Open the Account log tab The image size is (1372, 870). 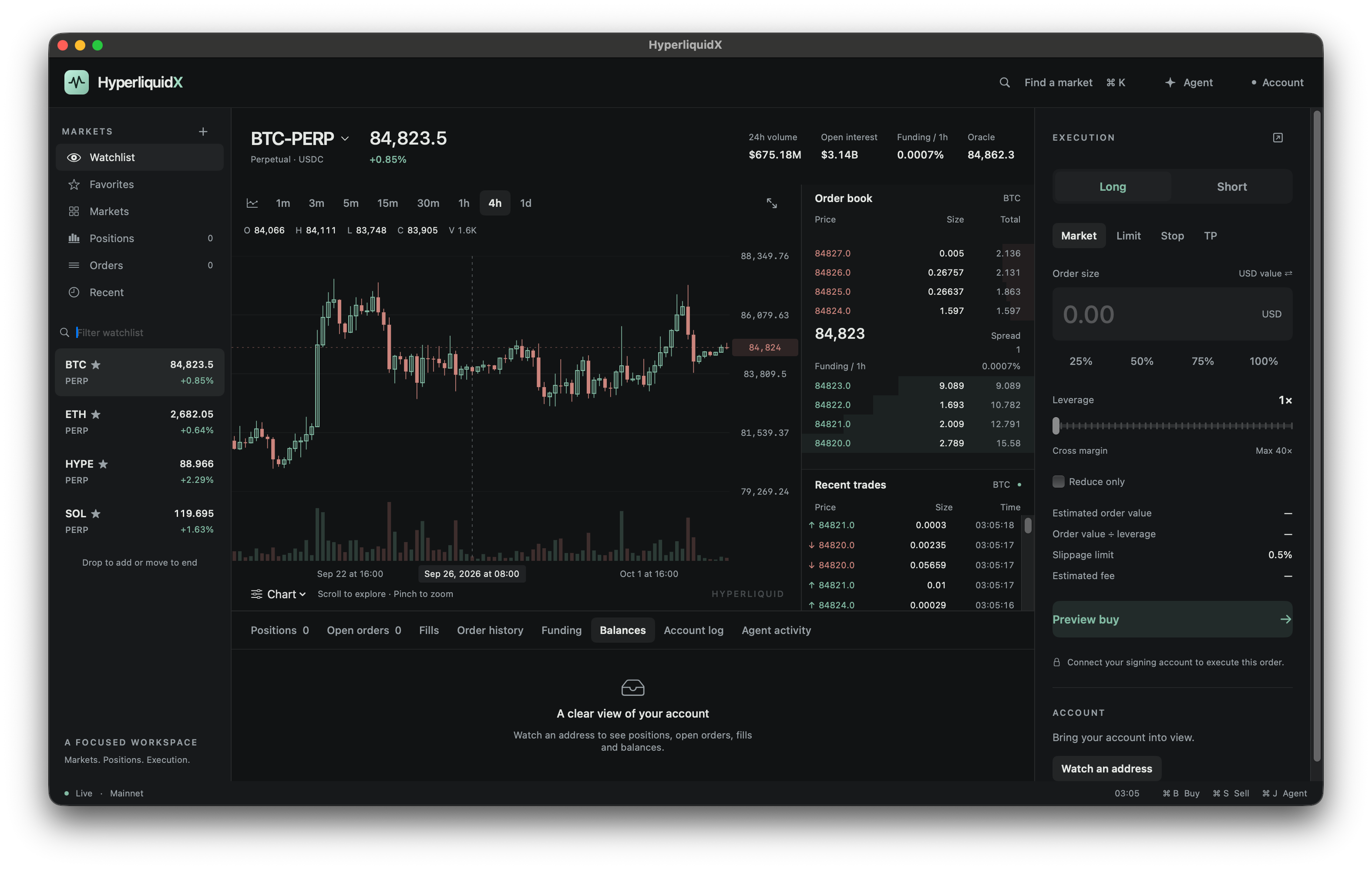[x=693, y=630]
